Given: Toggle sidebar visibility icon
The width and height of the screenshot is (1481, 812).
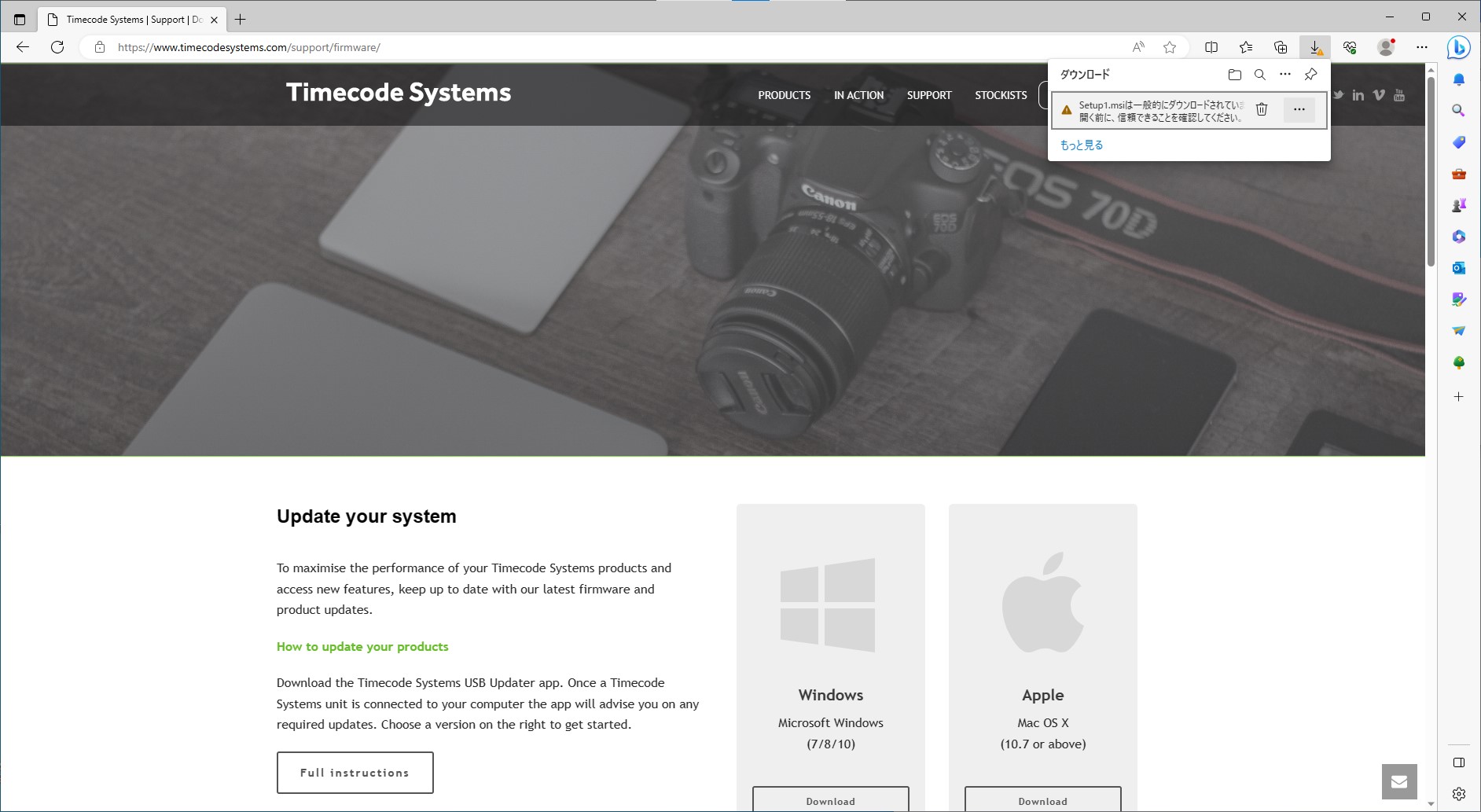Looking at the screenshot, I should (x=1459, y=762).
